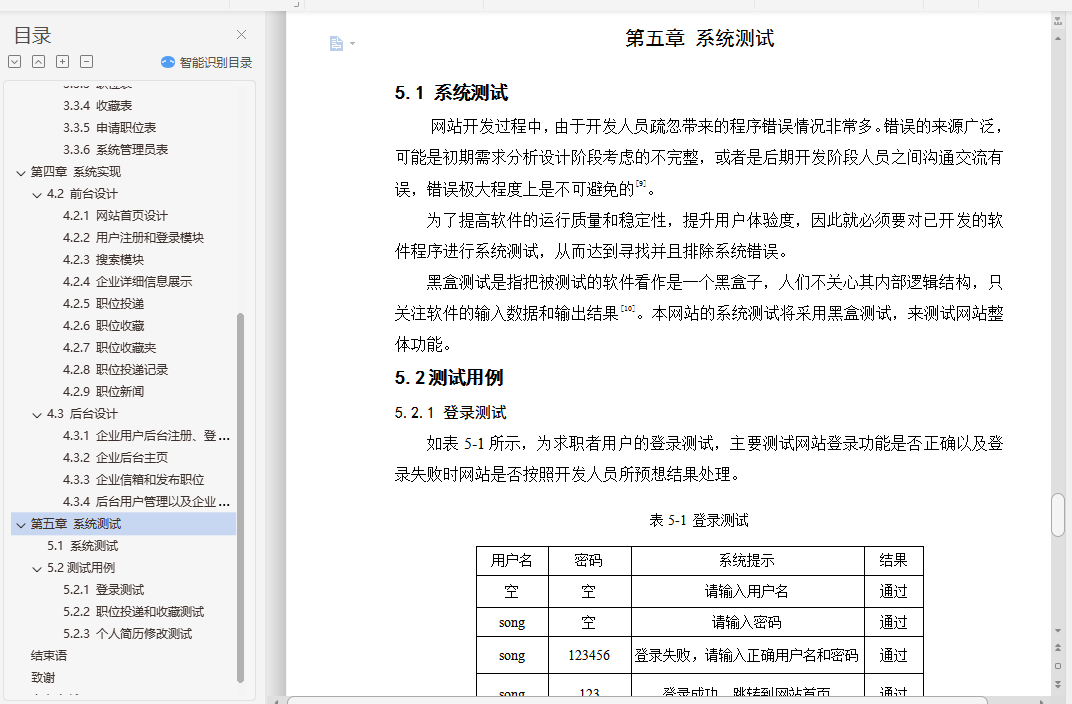Click the 123456 password cell
1072x704 pixels.
(589, 655)
